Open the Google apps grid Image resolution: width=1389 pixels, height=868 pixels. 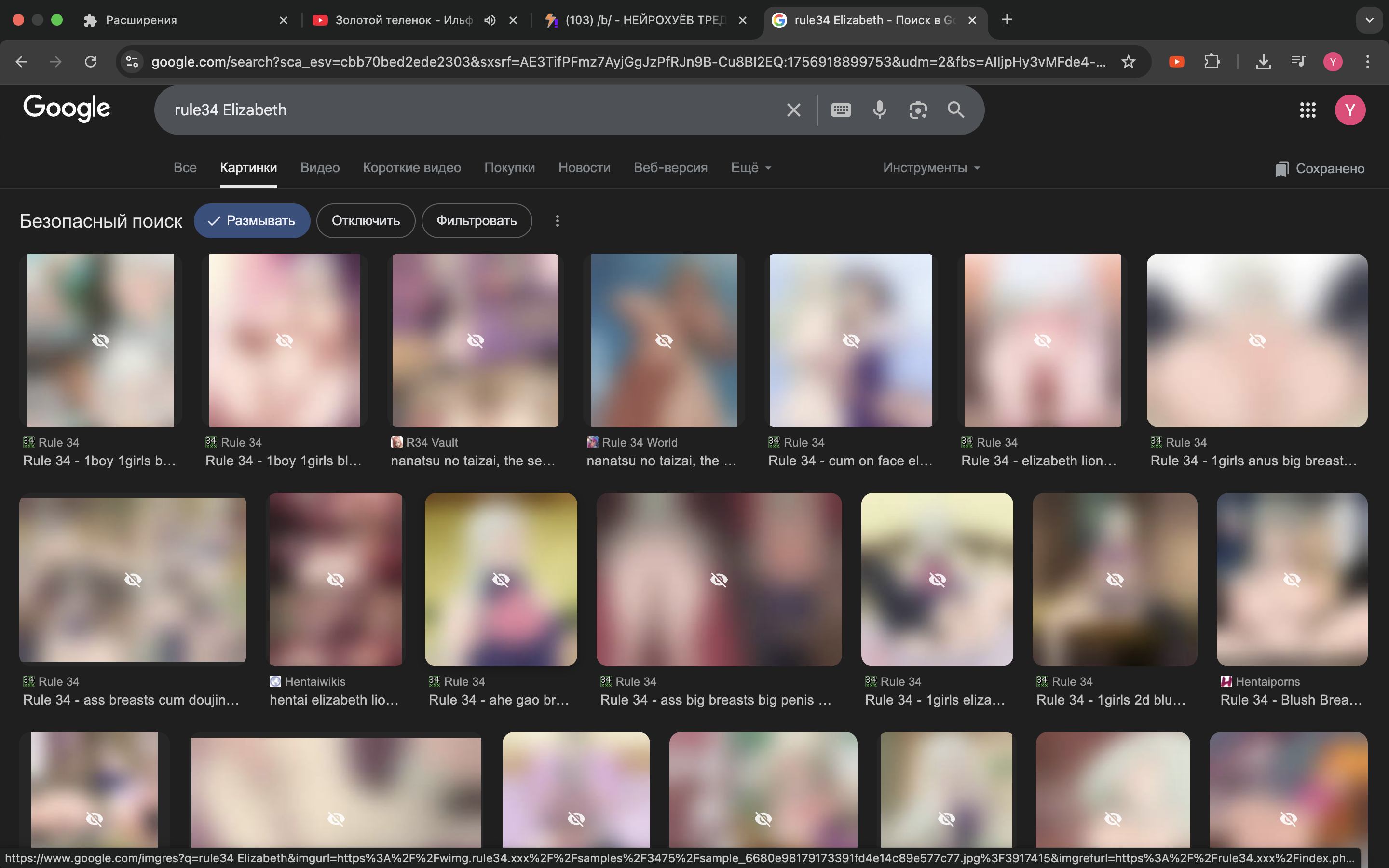pyautogui.click(x=1307, y=109)
